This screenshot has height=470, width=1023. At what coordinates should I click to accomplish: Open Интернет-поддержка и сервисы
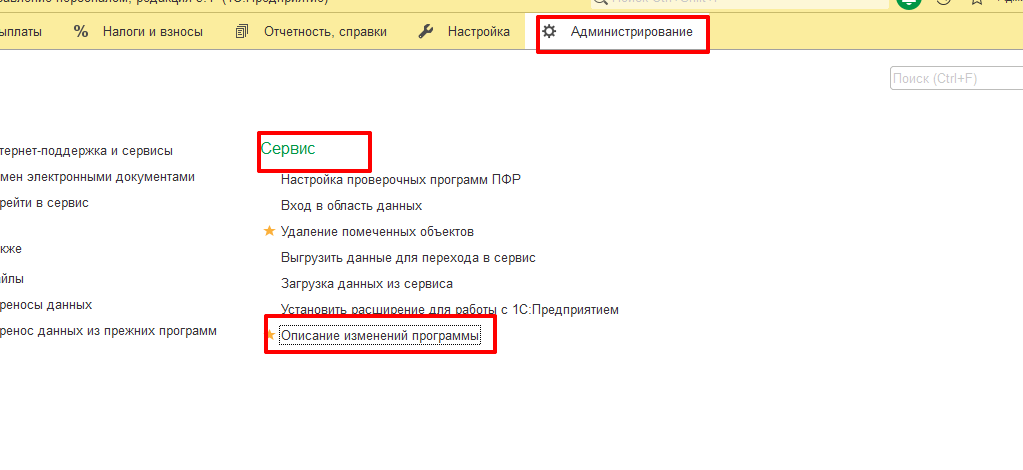point(86,151)
